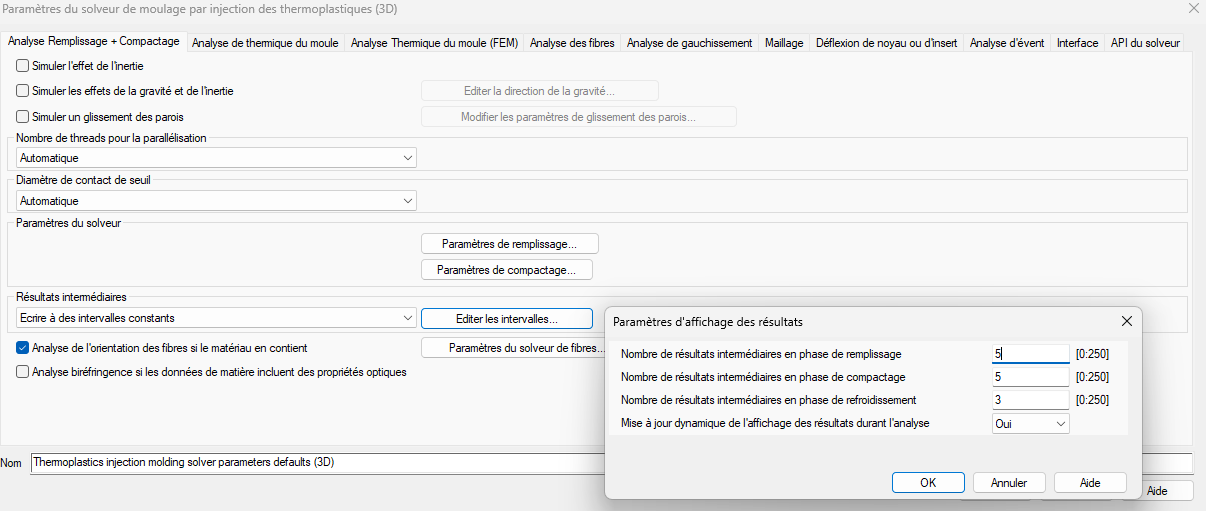
Task: Toggle Simuler un glissement des parois checkbox
Action: [23, 117]
